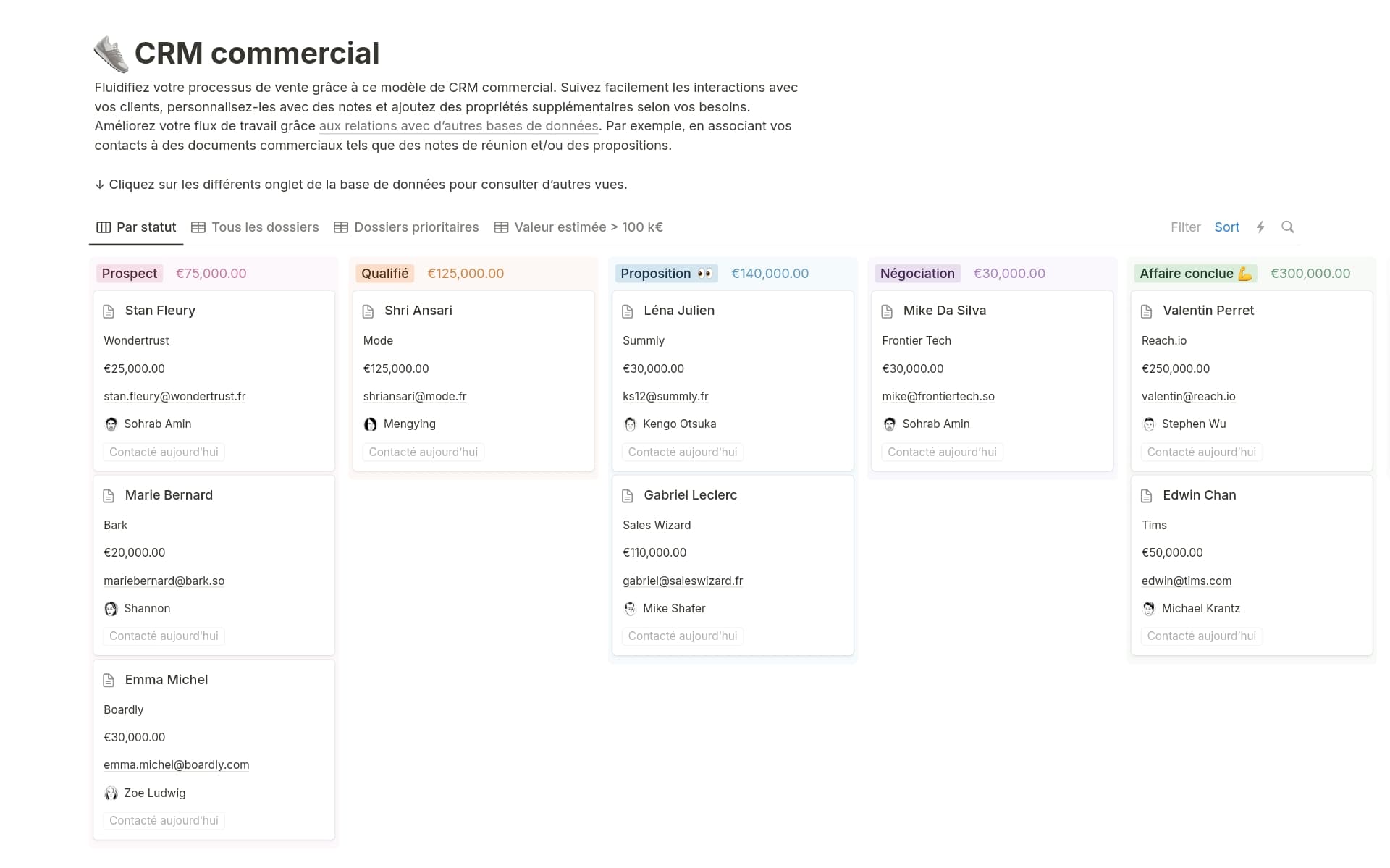Viewport: 1390px width, 868px height.
Task: Click page icon on Stan Fleury card
Action: tap(109, 311)
